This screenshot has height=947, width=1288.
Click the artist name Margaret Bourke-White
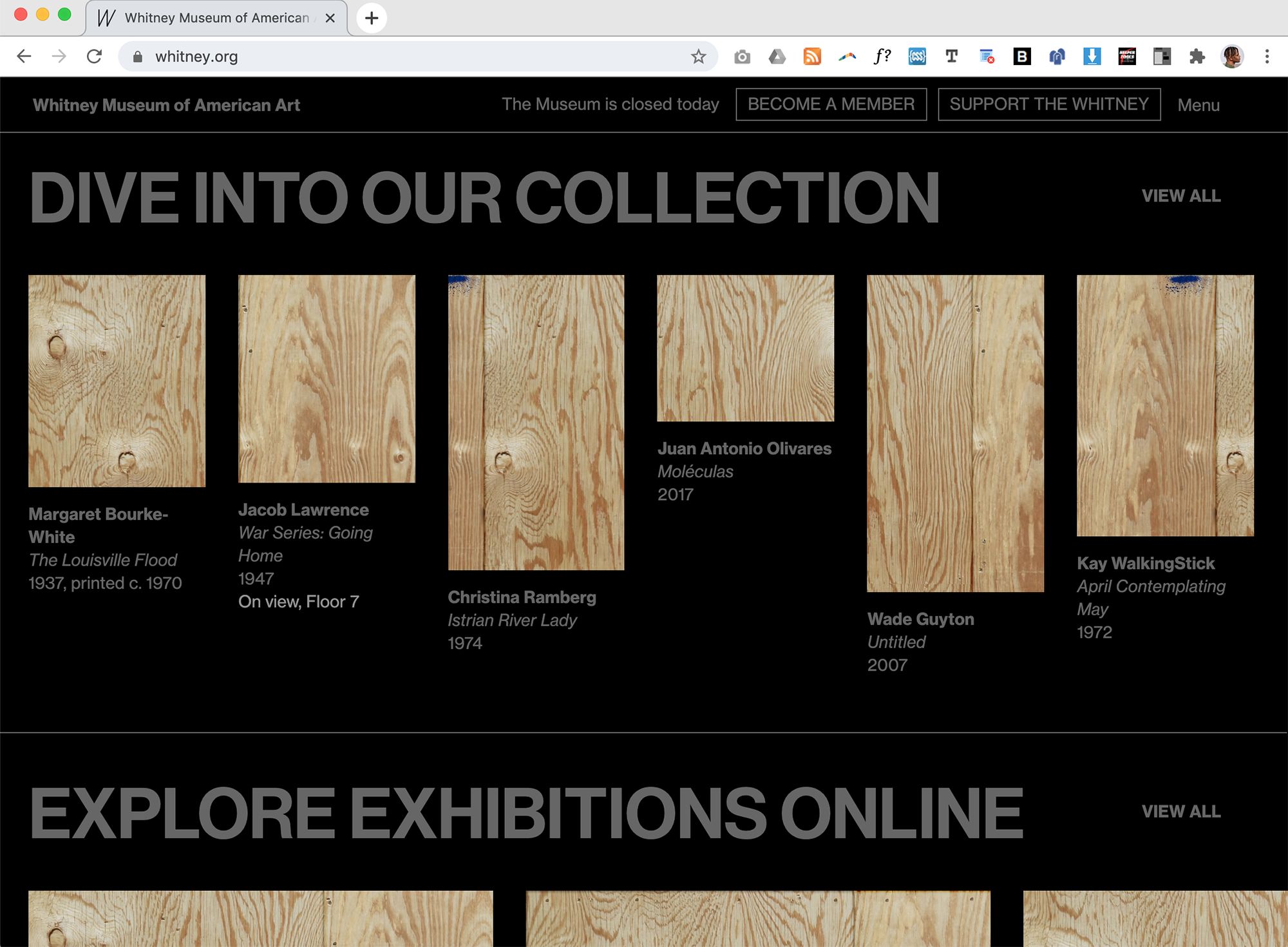point(98,526)
